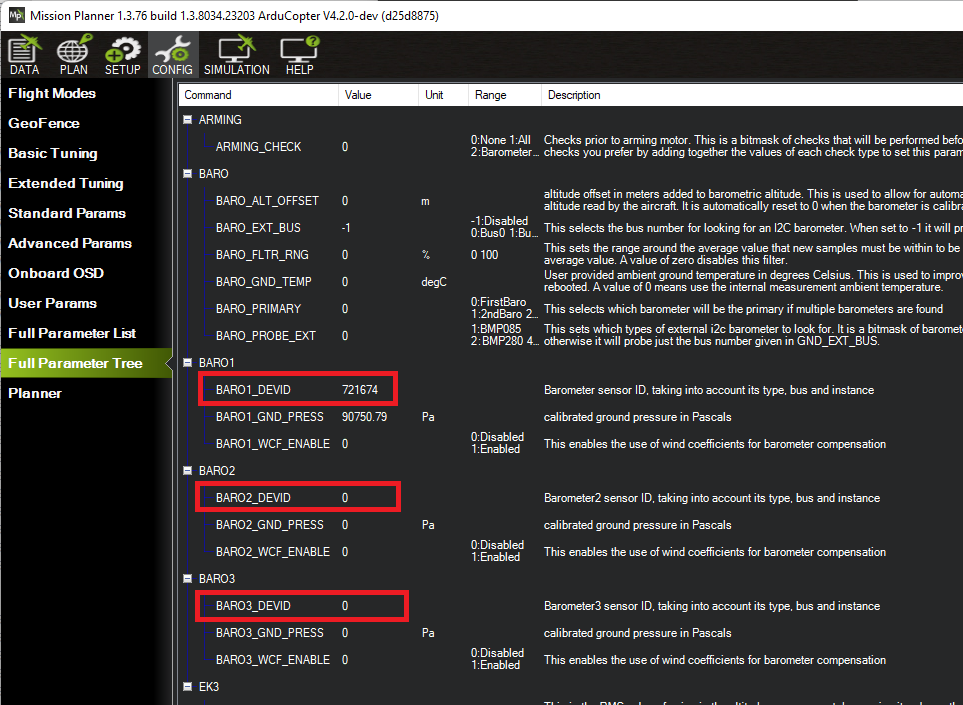
Task: Open Advanced Params page
Action: [70, 243]
